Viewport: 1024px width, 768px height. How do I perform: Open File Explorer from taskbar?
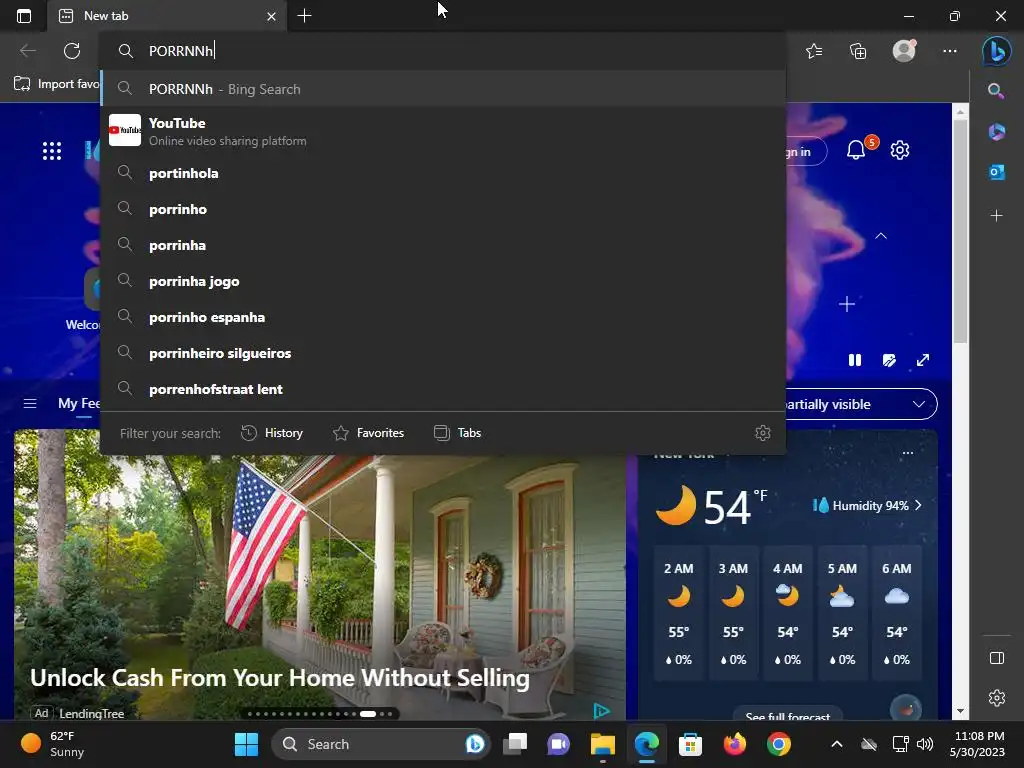coord(603,744)
